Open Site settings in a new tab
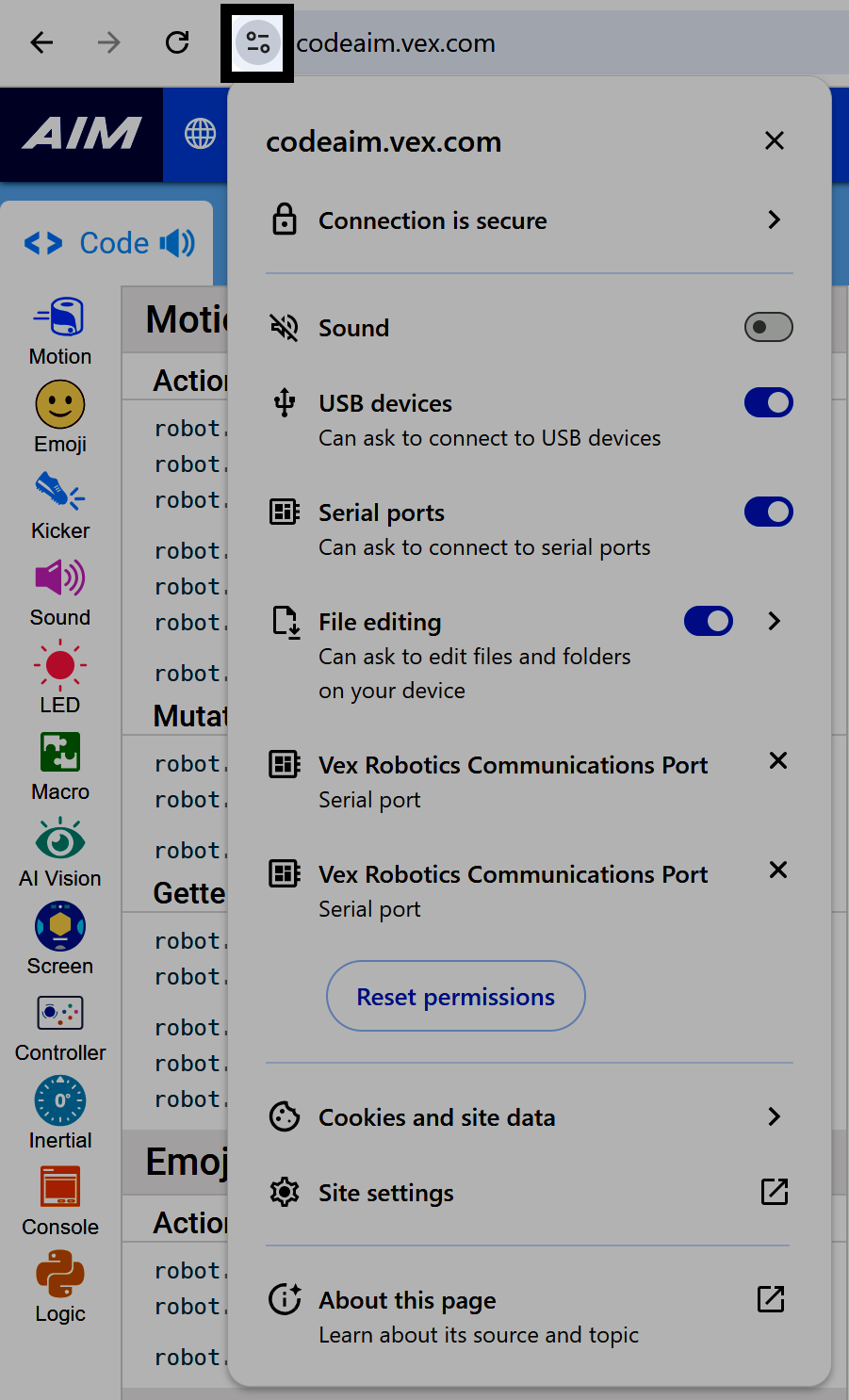849x1400 pixels. [x=774, y=1192]
